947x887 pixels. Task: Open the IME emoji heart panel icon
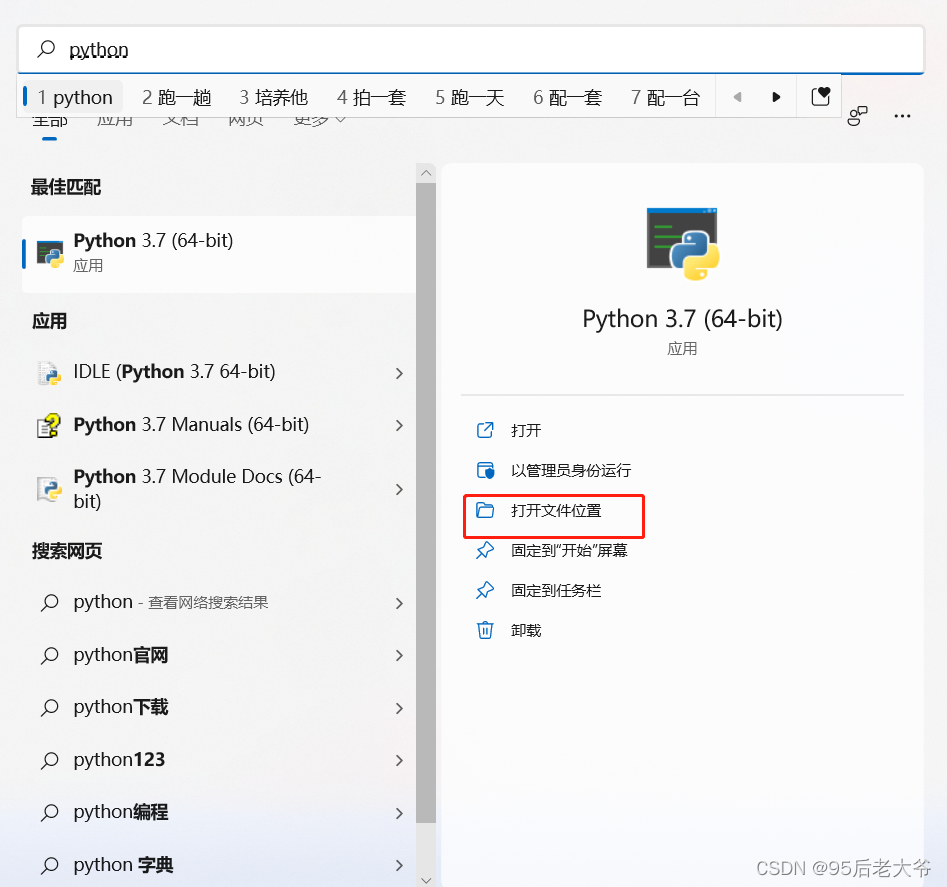pyautogui.click(x=820, y=97)
